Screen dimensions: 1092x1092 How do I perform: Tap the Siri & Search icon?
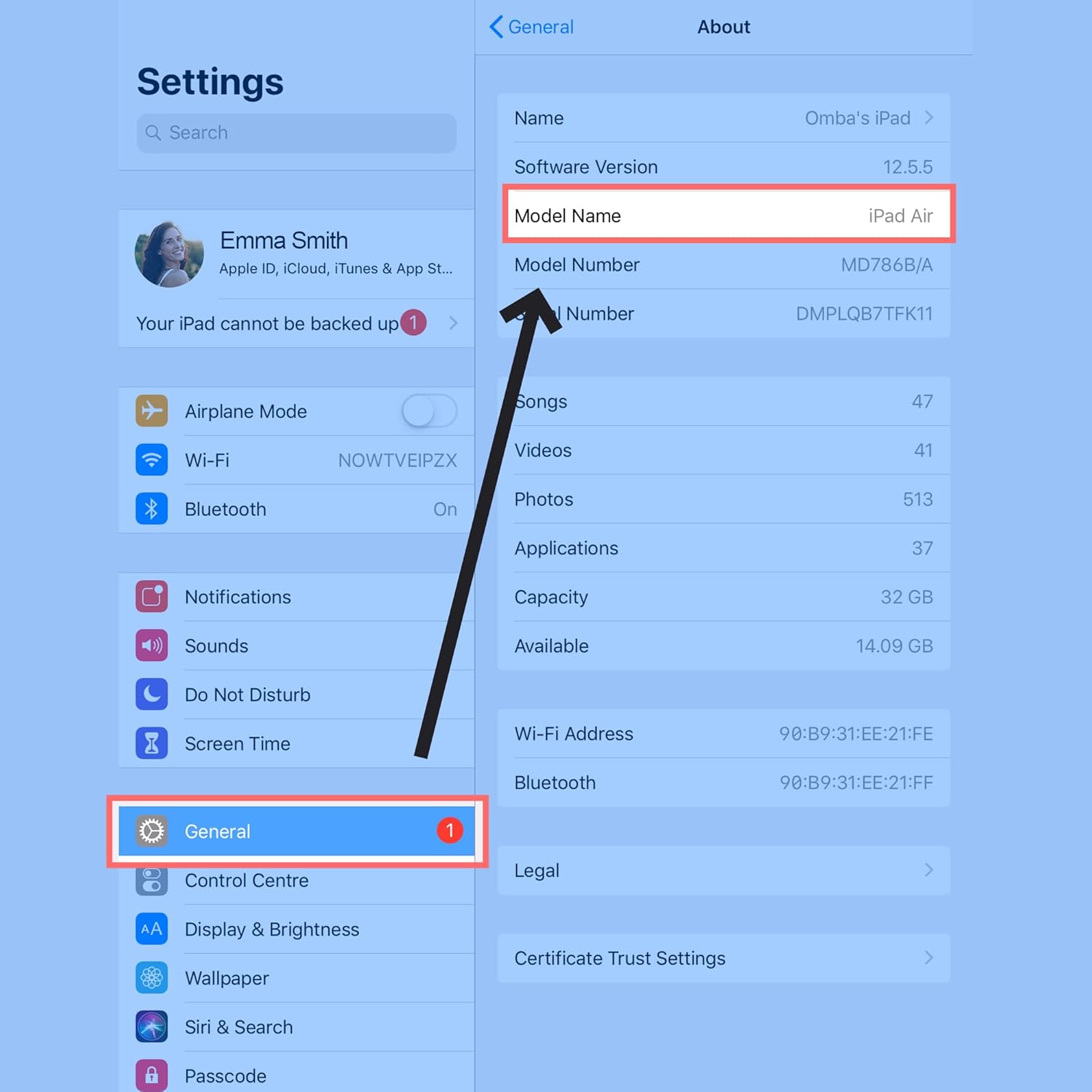tap(151, 1026)
